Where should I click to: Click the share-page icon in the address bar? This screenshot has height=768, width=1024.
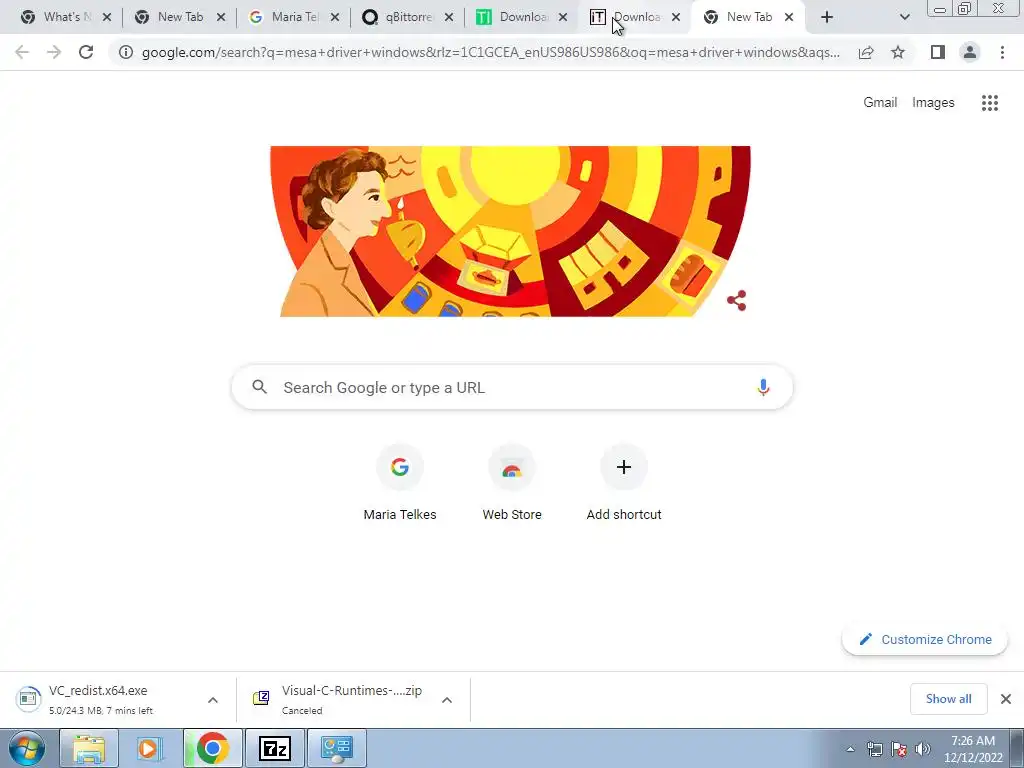click(x=866, y=52)
